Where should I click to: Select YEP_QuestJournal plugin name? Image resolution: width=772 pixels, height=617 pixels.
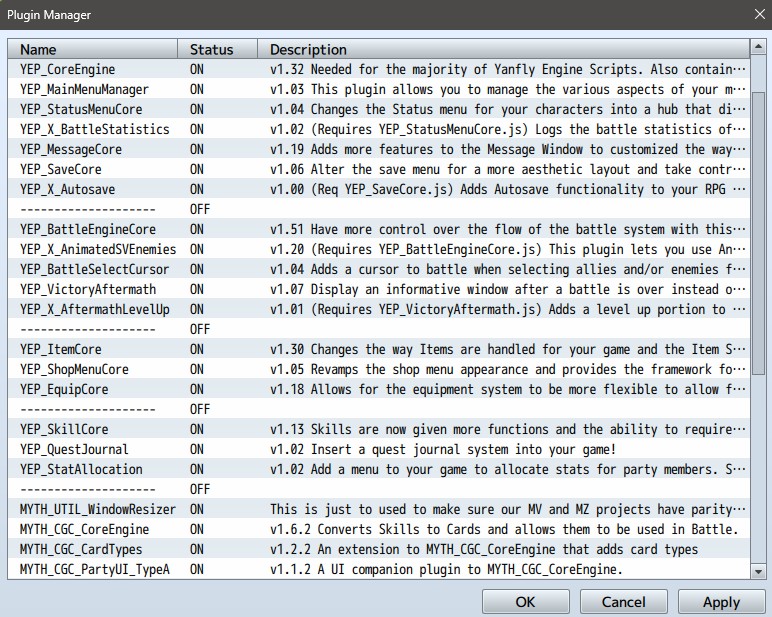(74, 449)
